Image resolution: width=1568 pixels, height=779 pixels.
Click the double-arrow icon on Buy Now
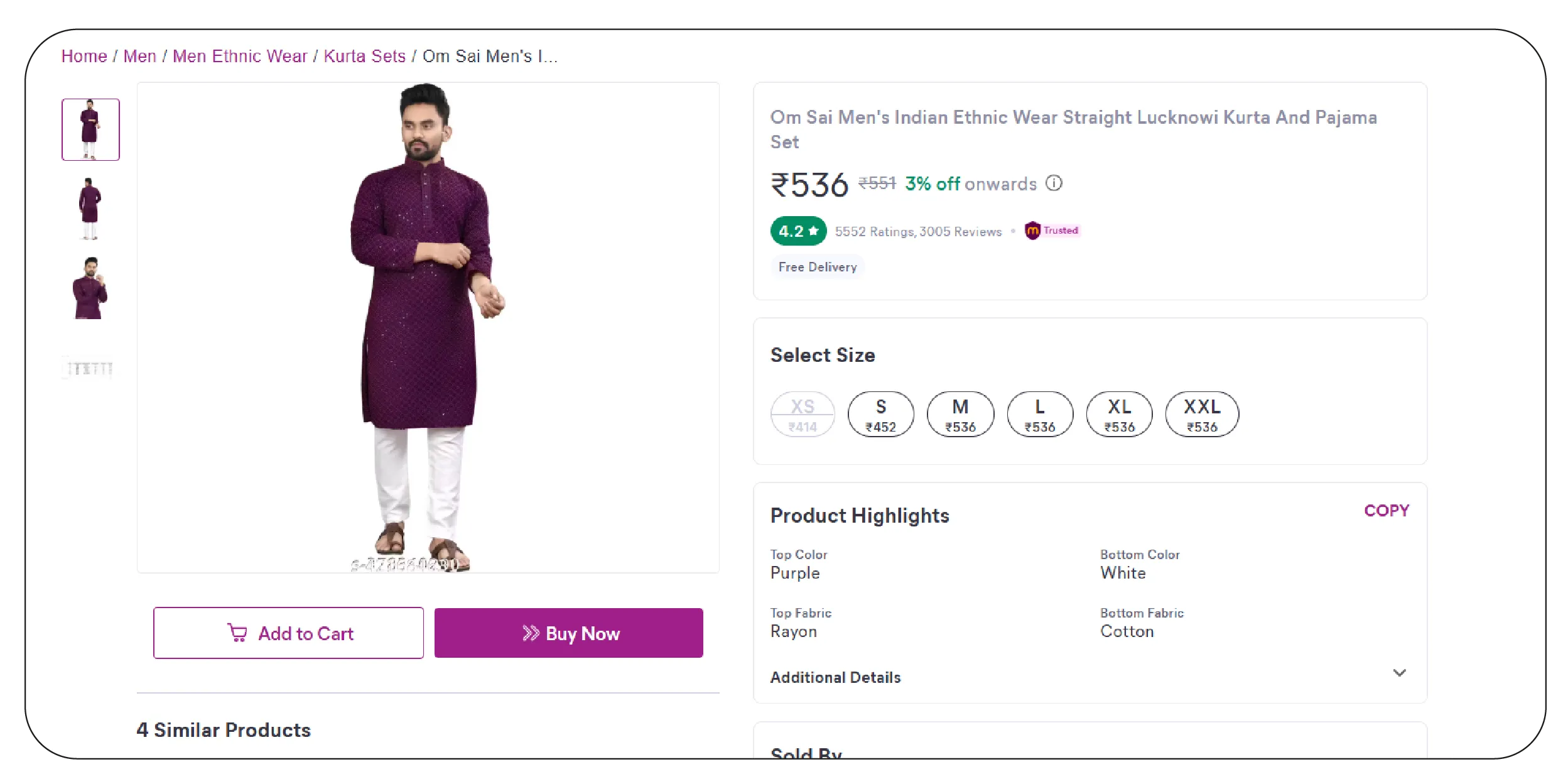[531, 633]
